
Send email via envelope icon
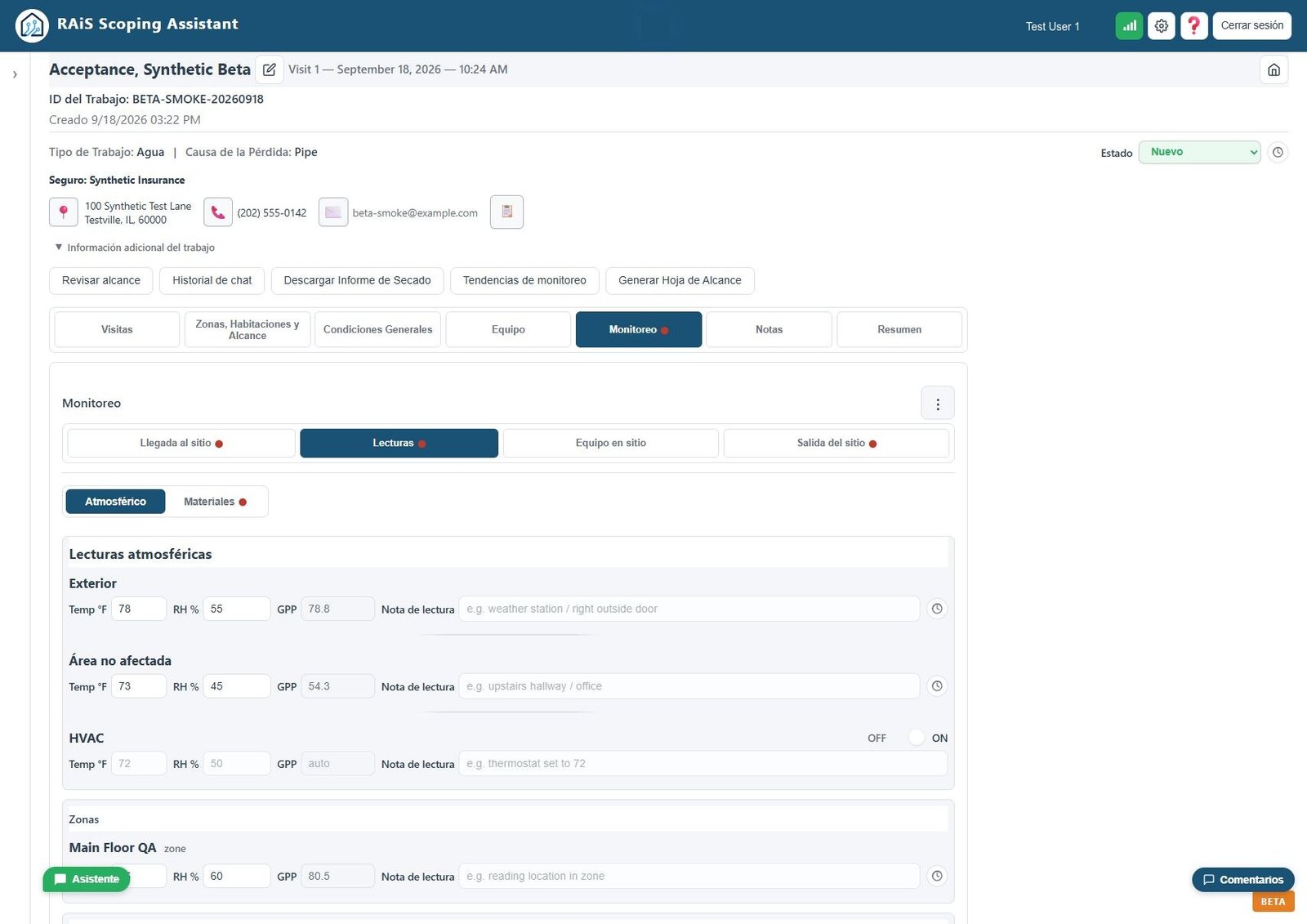point(333,212)
